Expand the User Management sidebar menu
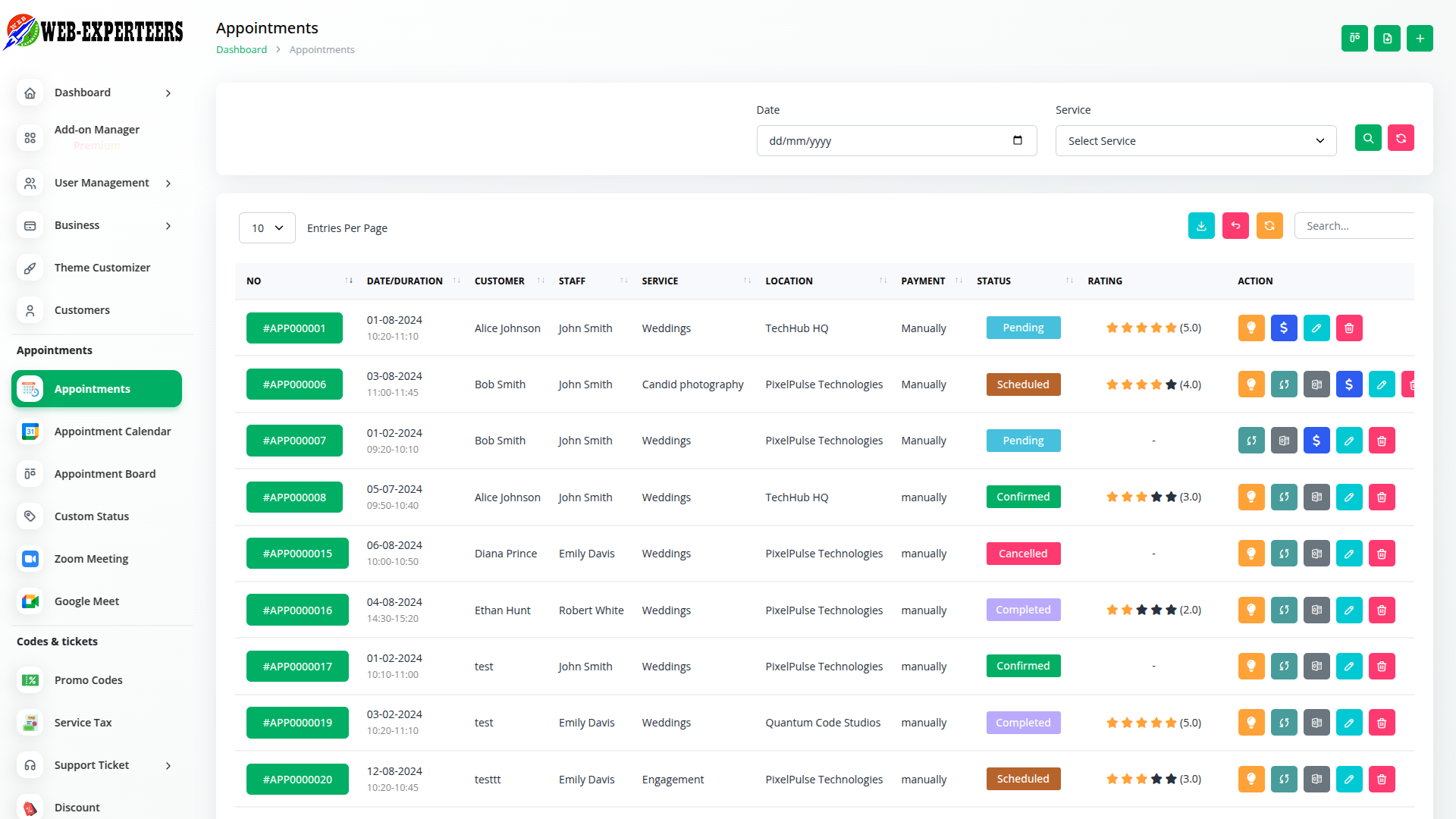 102,183
